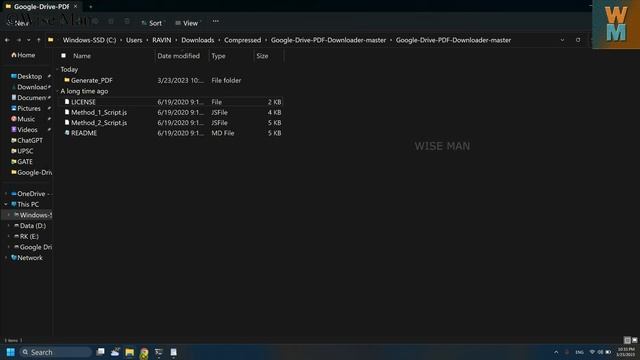Open Videos in the navigation pane

24,129
